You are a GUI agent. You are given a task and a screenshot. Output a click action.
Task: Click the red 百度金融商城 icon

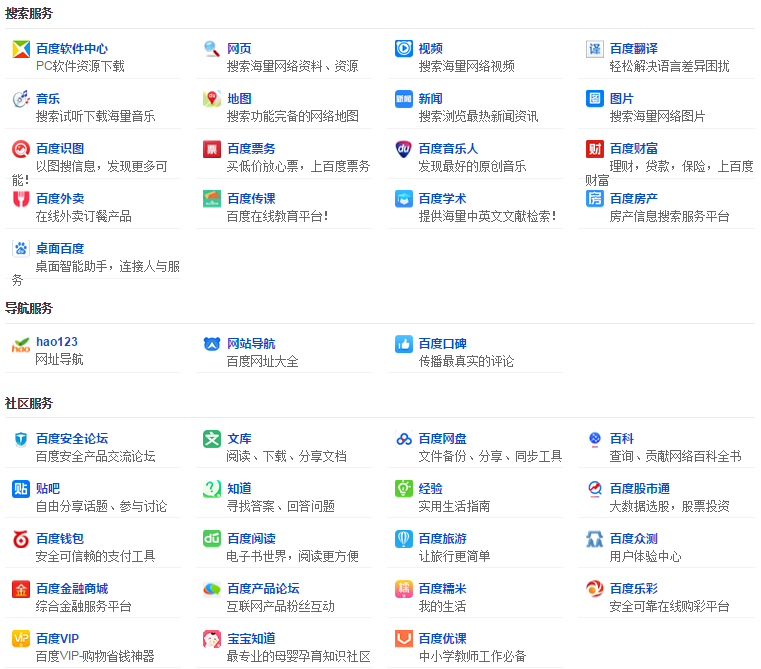21,589
